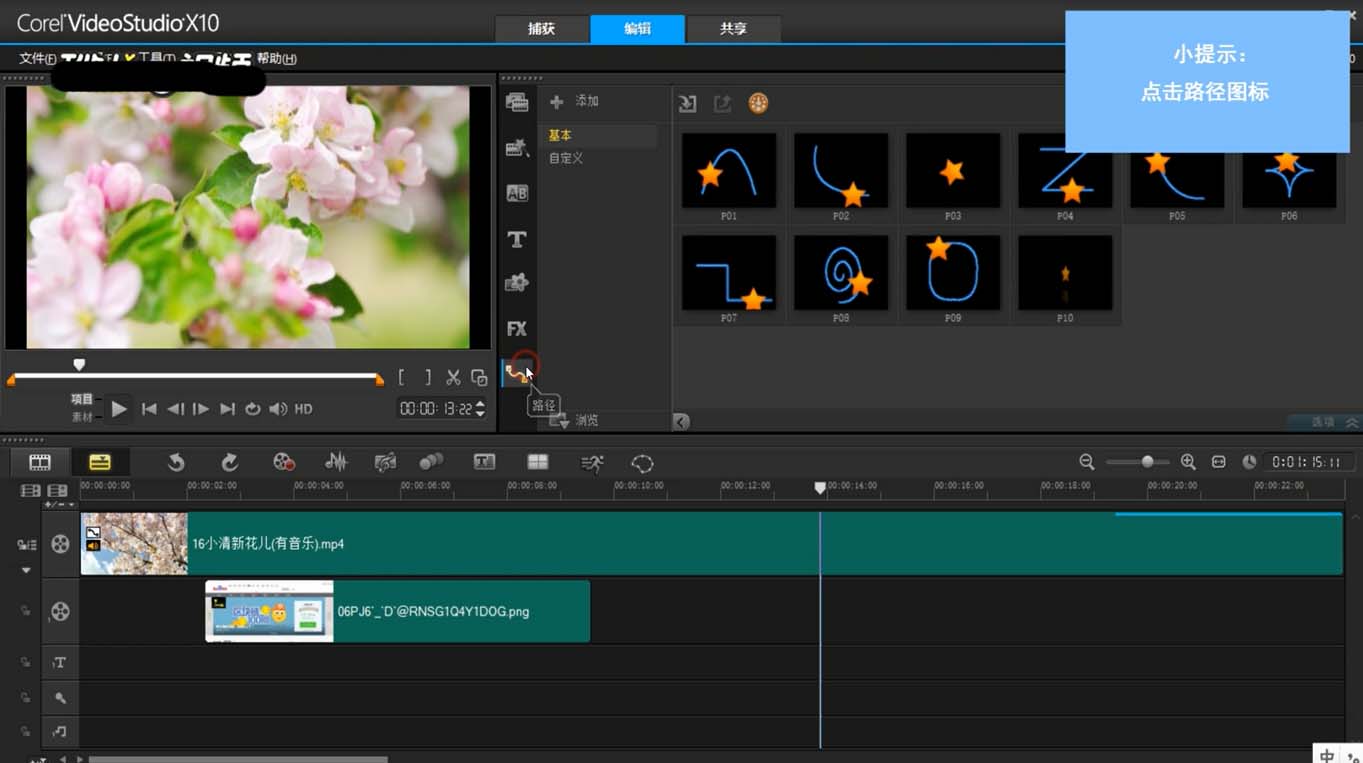The image size is (1363, 763).
Task: Open the Transition (AB) library
Action: tap(516, 193)
